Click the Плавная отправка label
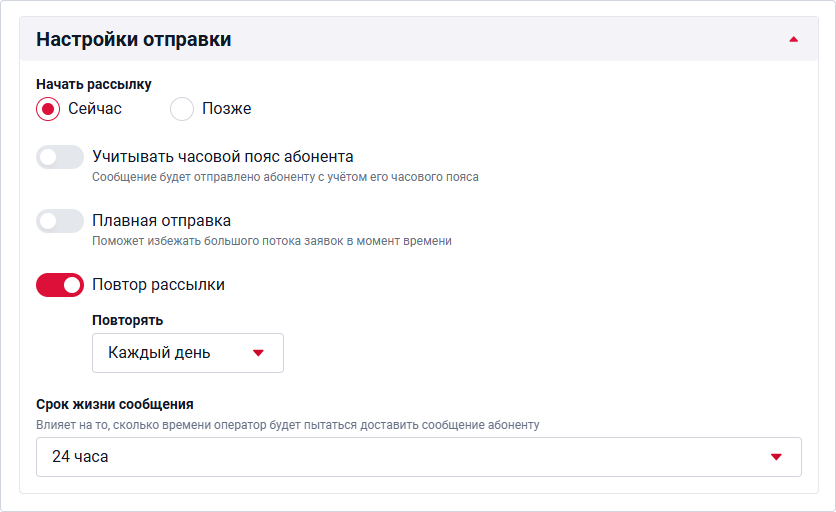 point(161,221)
